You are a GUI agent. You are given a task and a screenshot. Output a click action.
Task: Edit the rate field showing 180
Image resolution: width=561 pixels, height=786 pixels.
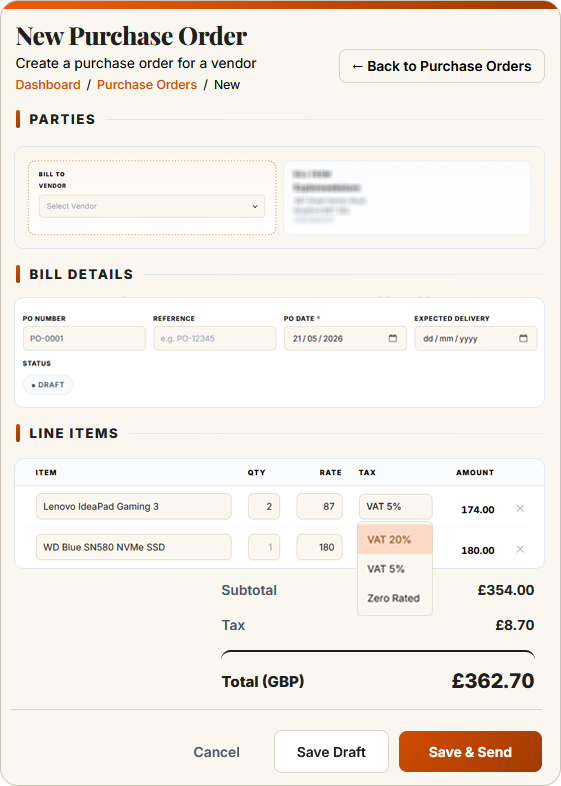click(319, 547)
